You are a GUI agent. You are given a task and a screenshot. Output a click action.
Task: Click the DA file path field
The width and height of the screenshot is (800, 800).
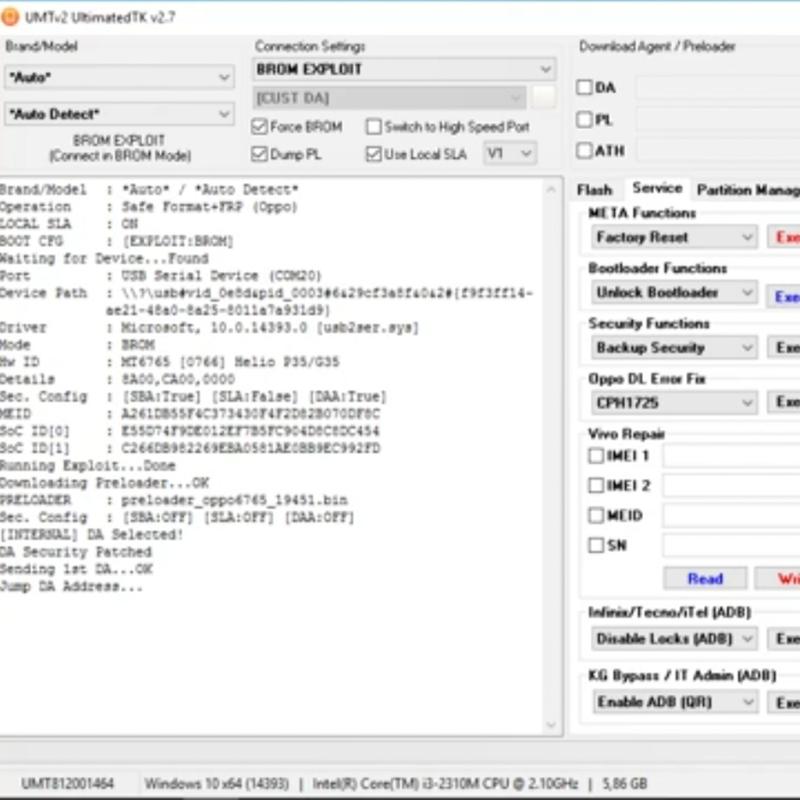coord(718,87)
